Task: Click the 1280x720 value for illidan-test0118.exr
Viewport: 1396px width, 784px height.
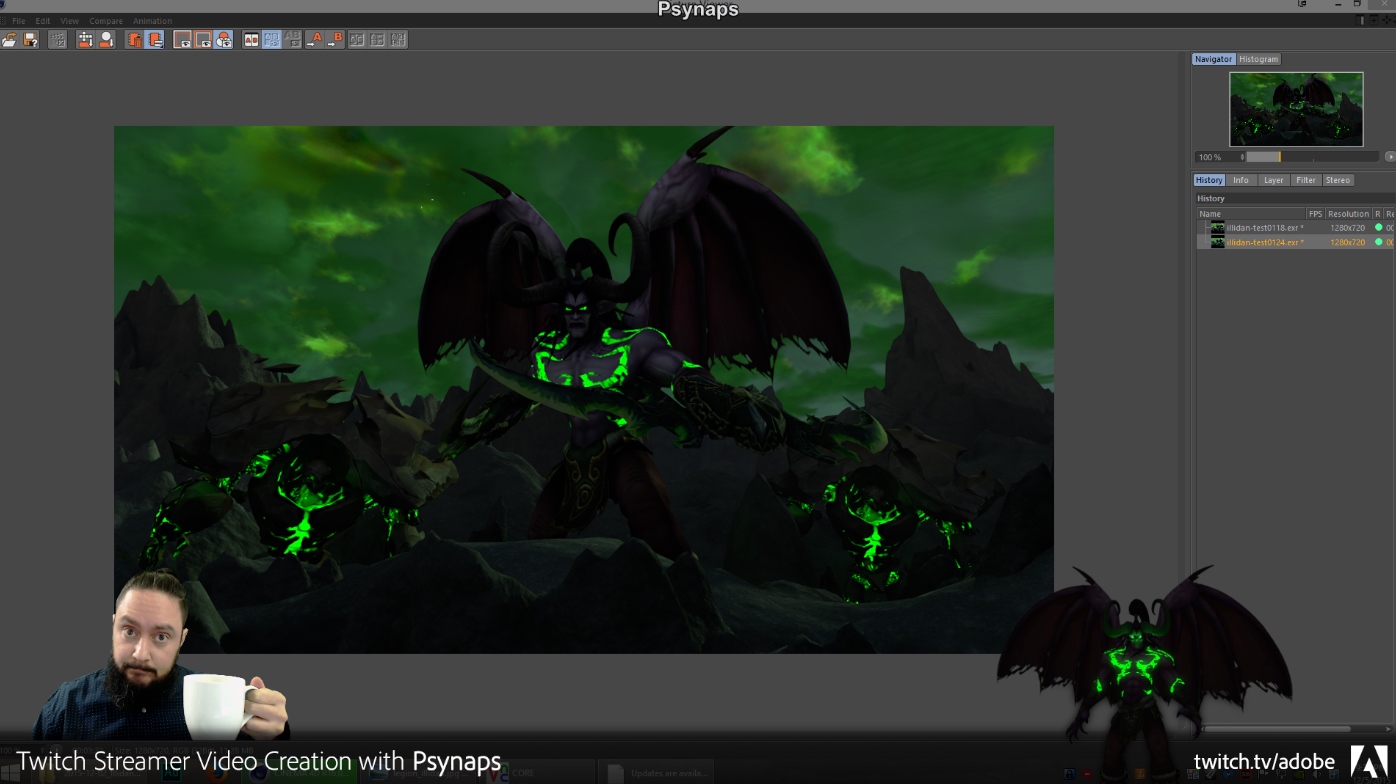Action: click(x=1347, y=228)
